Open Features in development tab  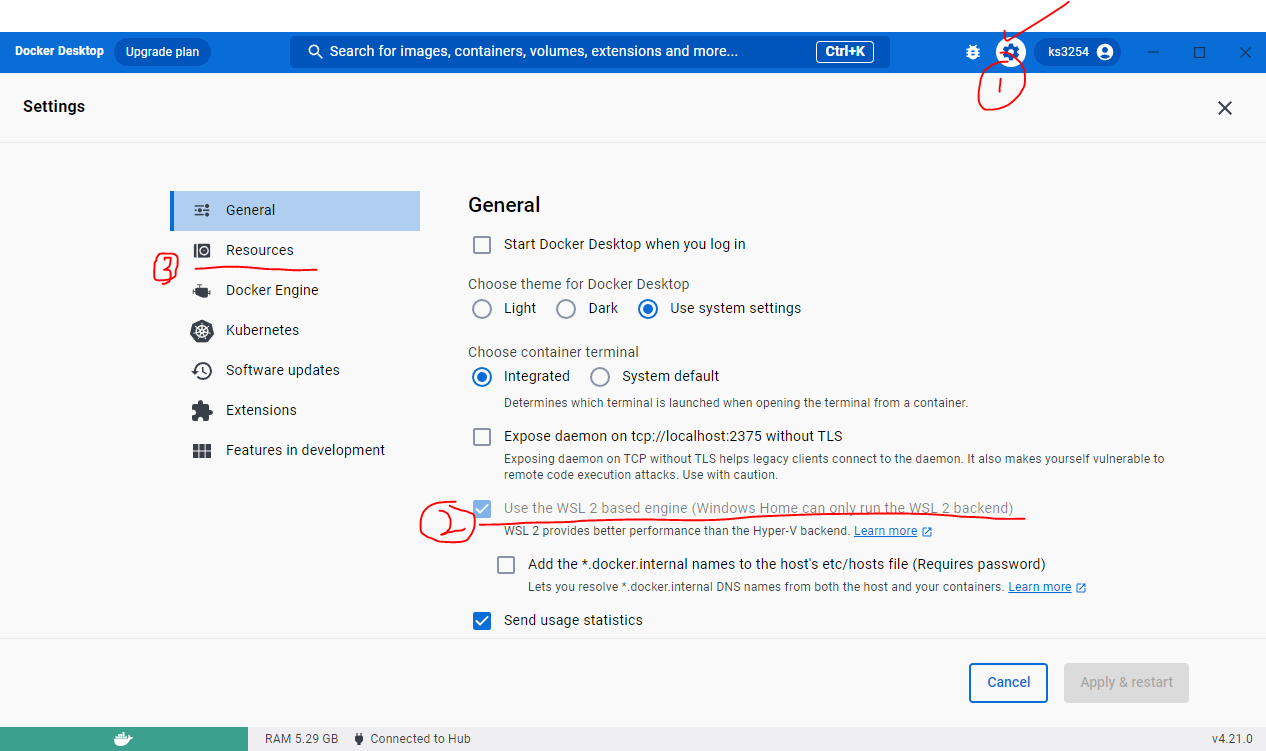tap(295, 450)
